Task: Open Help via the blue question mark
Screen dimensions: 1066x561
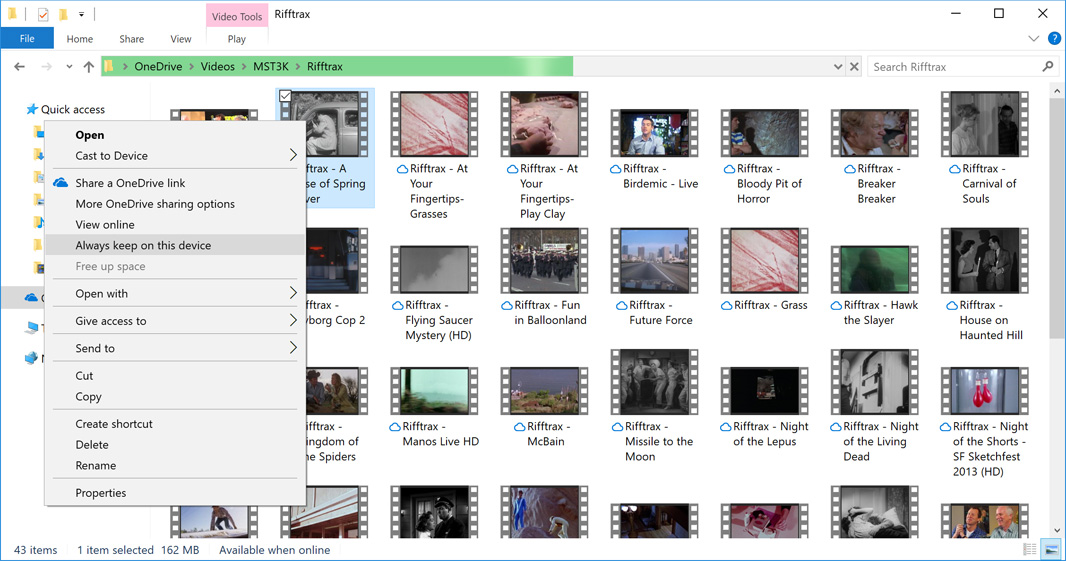Action: coord(1054,39)
